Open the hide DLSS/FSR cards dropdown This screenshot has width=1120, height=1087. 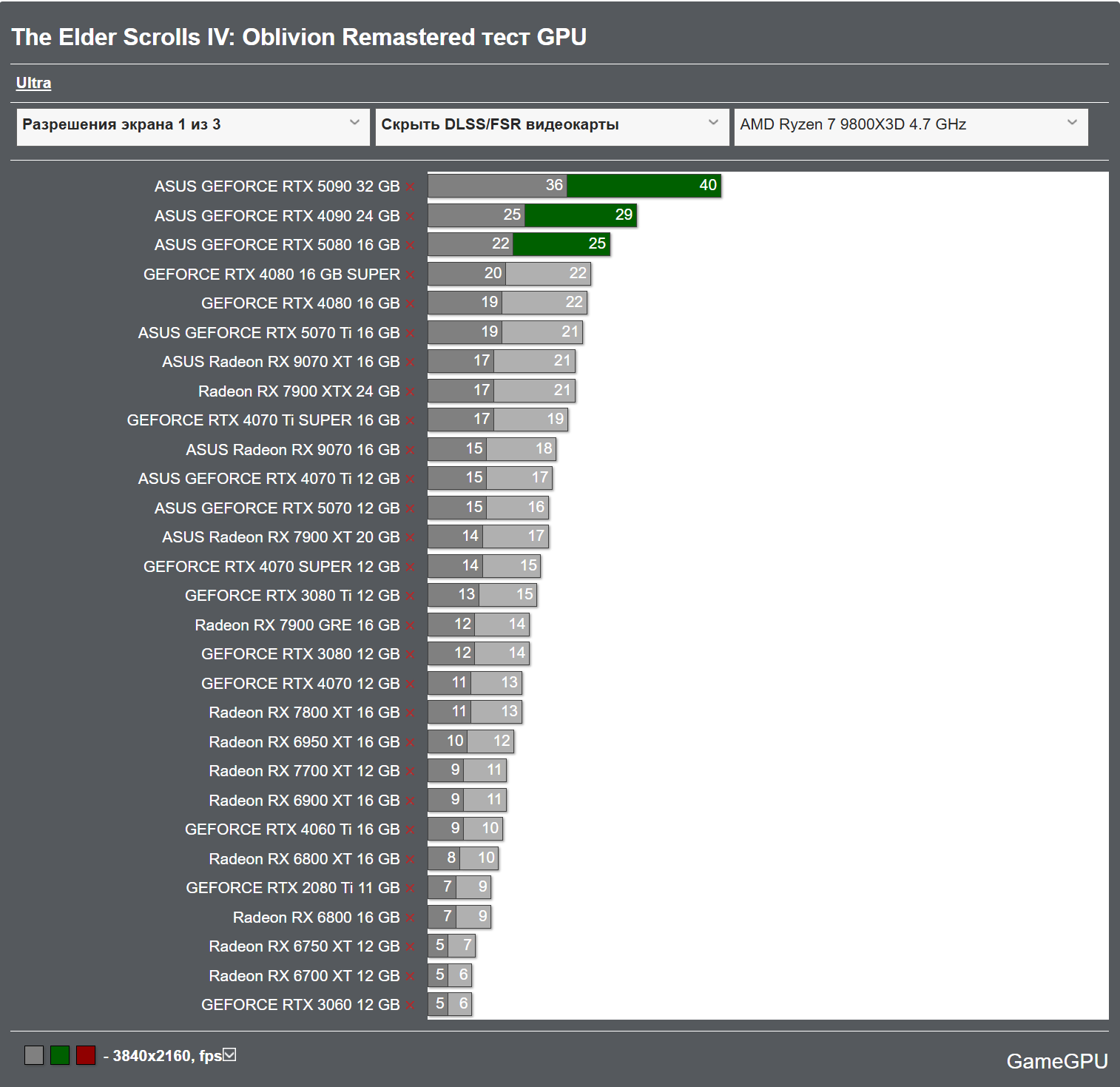tap(552, 127)
